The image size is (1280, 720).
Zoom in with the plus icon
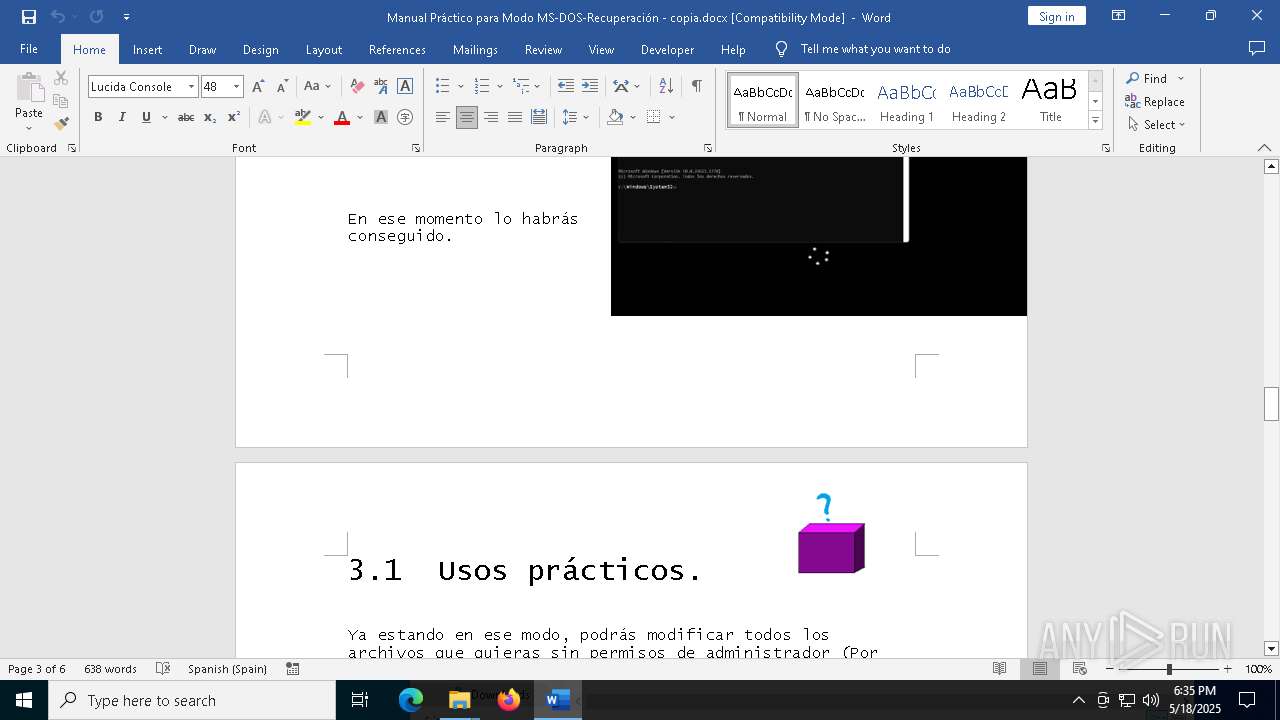pos(1227,669)
